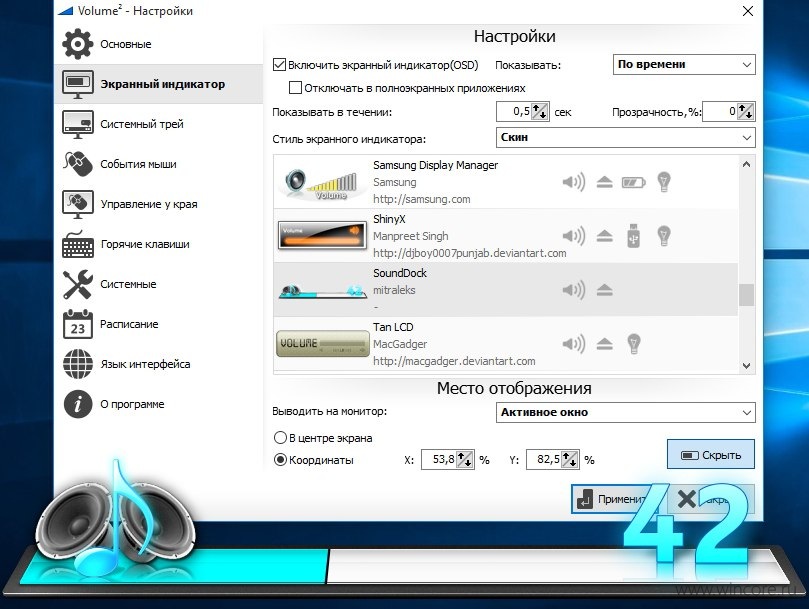Click the http://macgadger.deviantart.com text
Screen dimensions: 809x609
454,361
